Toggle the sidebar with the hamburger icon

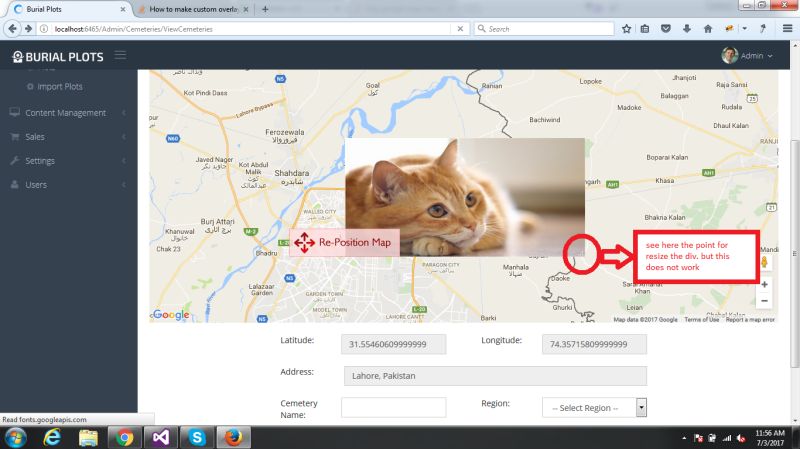pos(120,55)
